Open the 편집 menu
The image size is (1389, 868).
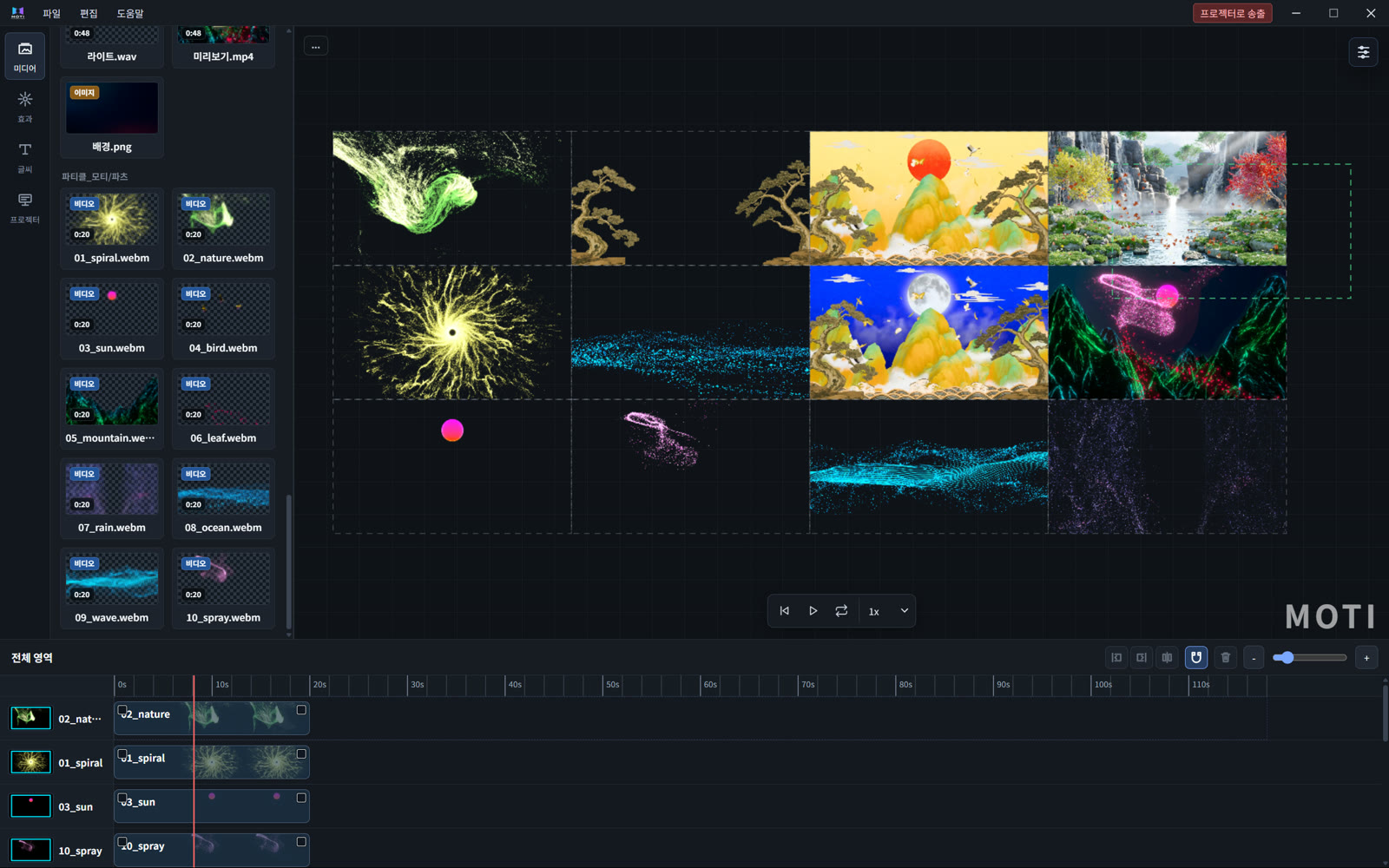click(89, 14)
